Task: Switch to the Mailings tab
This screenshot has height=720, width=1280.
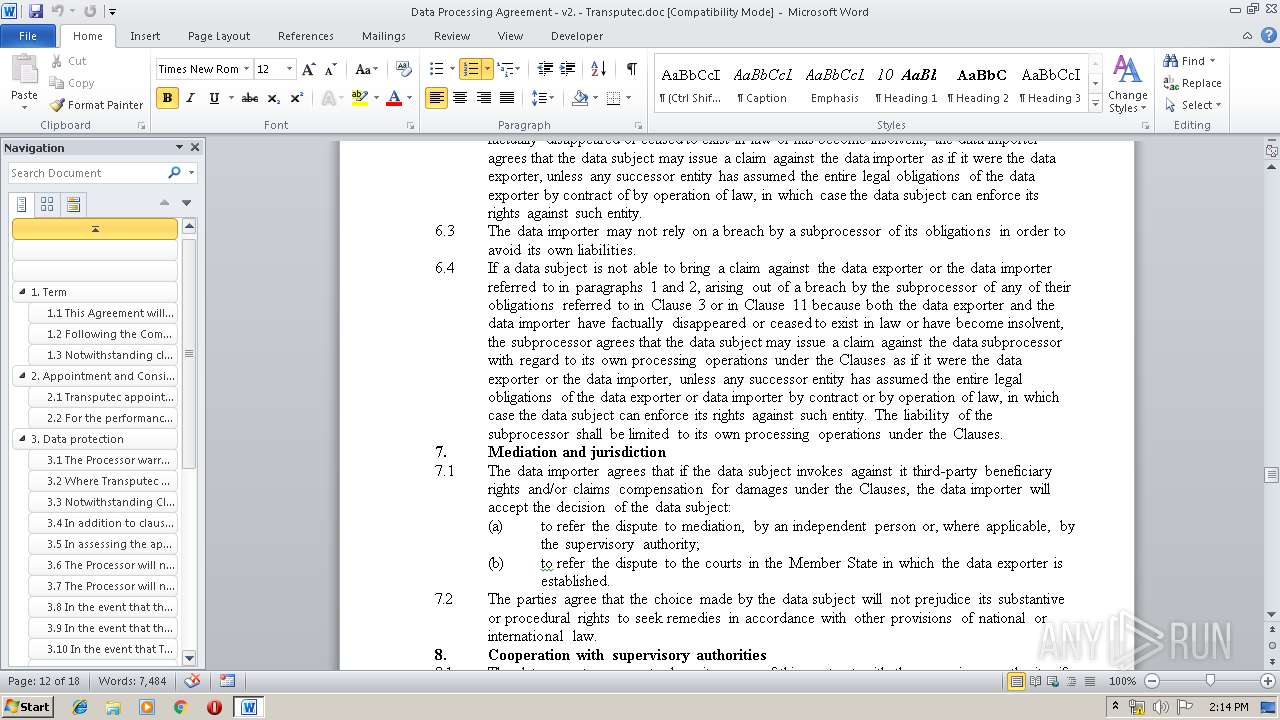Action: coord(384,36)
